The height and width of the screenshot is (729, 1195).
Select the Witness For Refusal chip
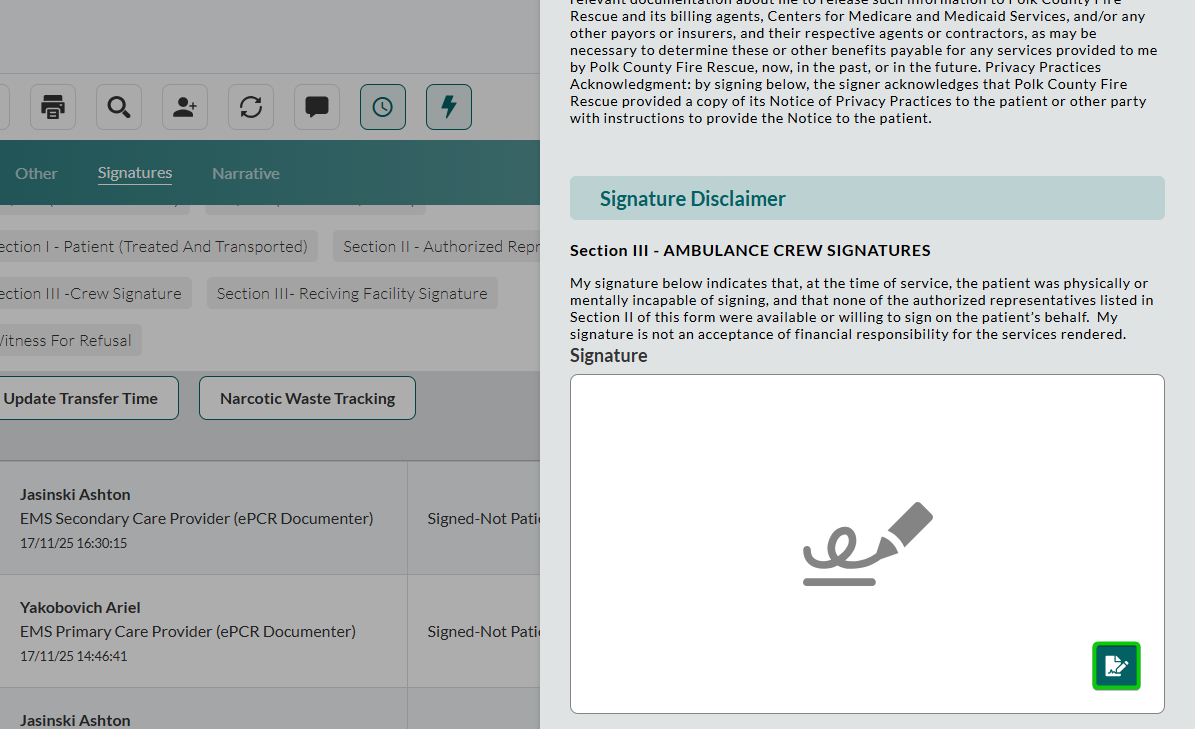(66, 340)
